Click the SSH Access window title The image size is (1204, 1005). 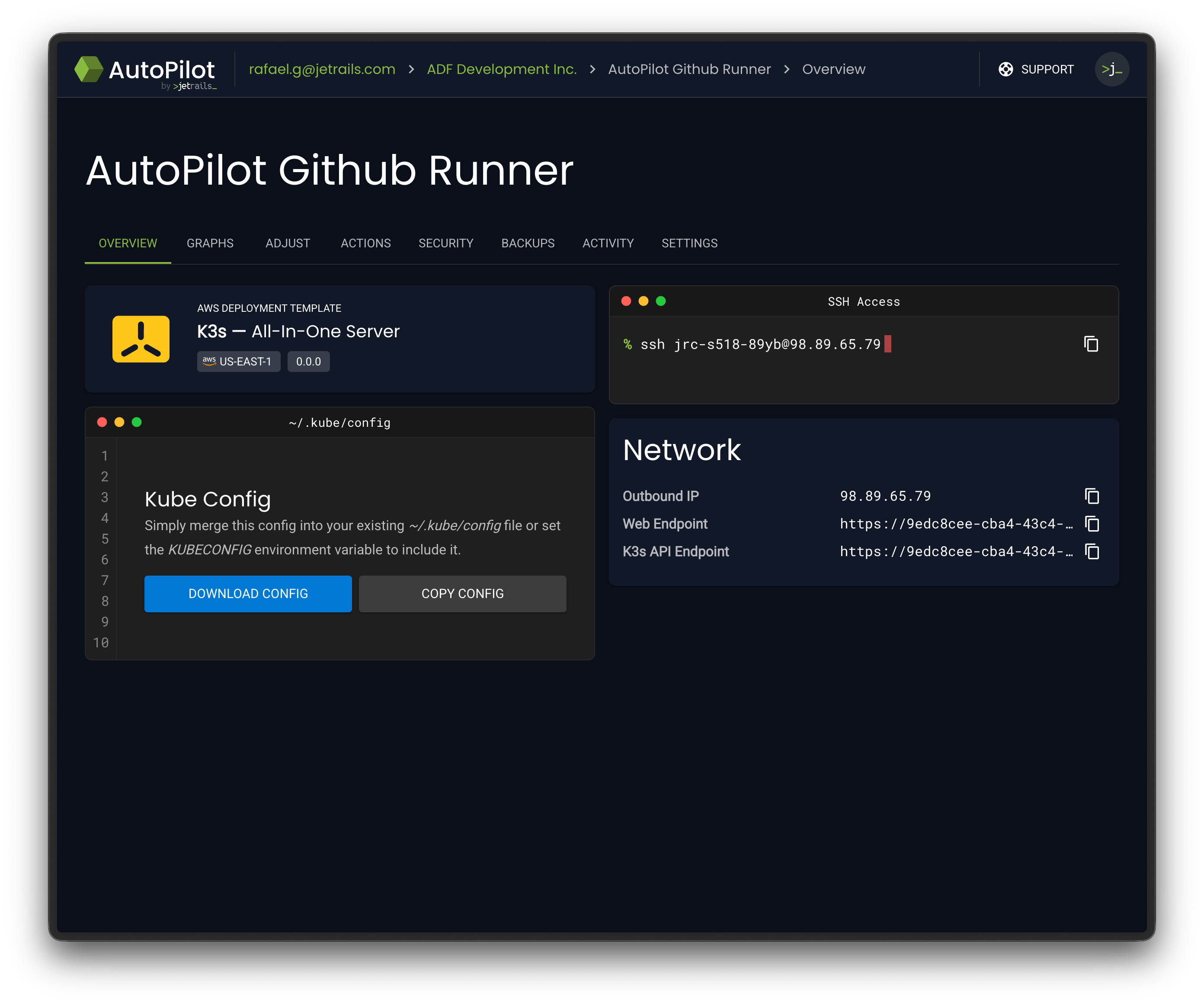tap(864, 301)
